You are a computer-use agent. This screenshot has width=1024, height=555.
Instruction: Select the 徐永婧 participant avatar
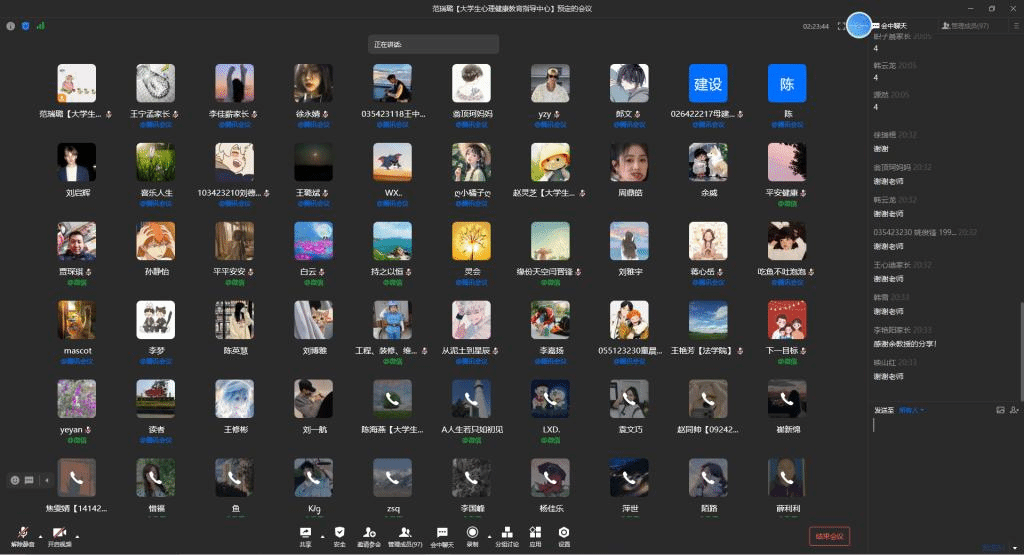(313, 83)
